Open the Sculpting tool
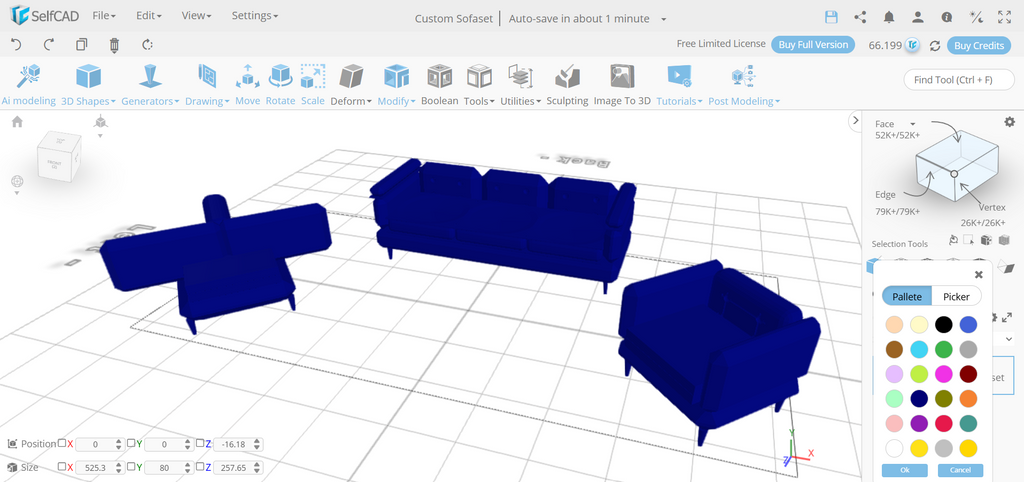The image size is (1024, 482). [x=568, y=85]
